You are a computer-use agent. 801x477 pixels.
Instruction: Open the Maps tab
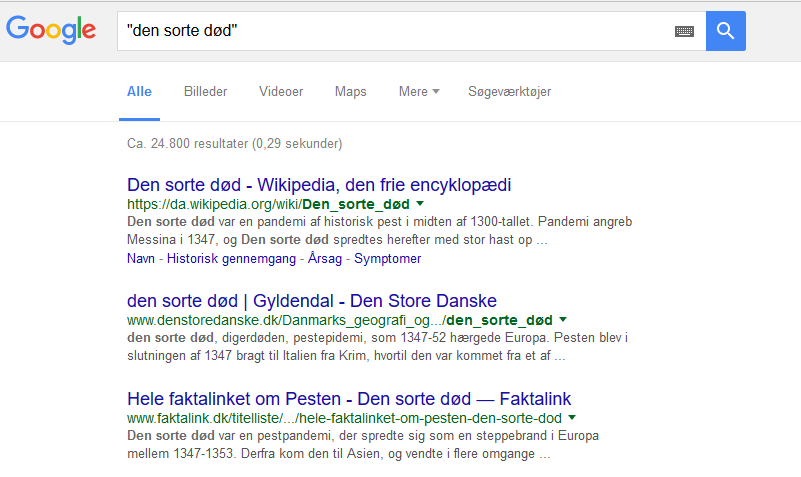tap(350, 91)
